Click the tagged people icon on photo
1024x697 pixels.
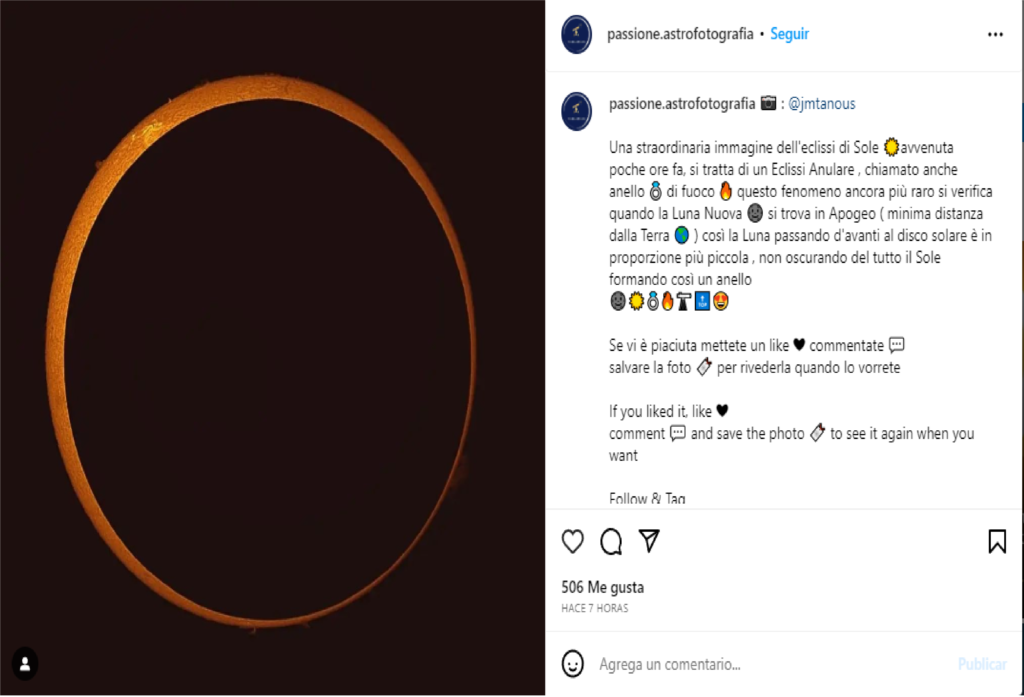tap(25, 662)
